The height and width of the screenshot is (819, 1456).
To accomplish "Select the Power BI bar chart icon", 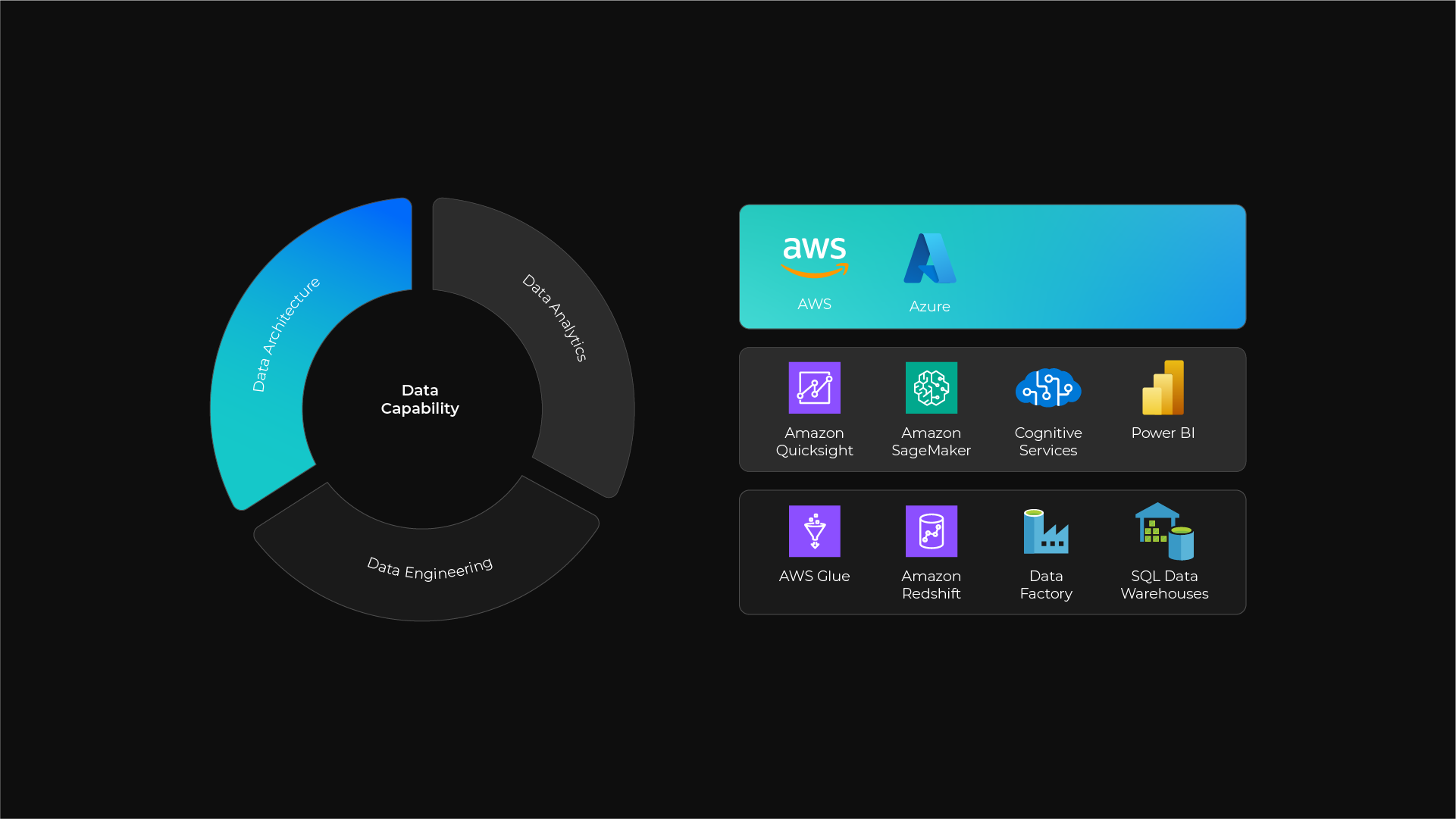I will tap(1163, 387).
